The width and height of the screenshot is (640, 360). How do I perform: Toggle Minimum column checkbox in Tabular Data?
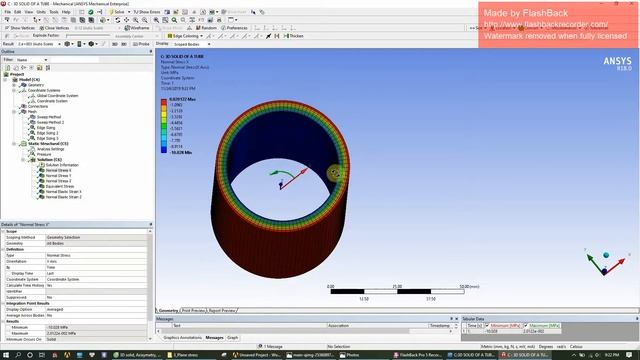coord(487,326)
